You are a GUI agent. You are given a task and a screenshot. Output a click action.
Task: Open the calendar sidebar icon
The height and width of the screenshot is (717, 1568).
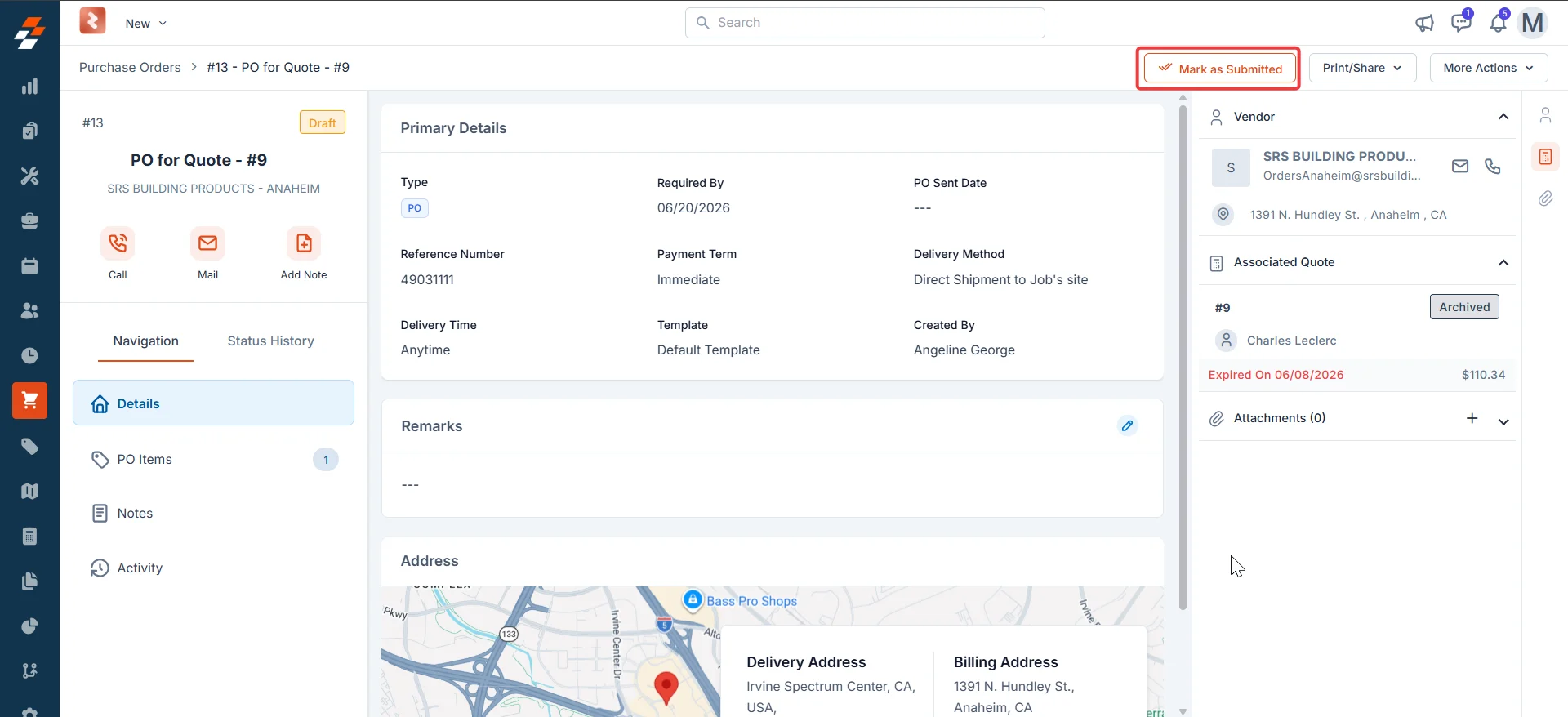[29, 266]
